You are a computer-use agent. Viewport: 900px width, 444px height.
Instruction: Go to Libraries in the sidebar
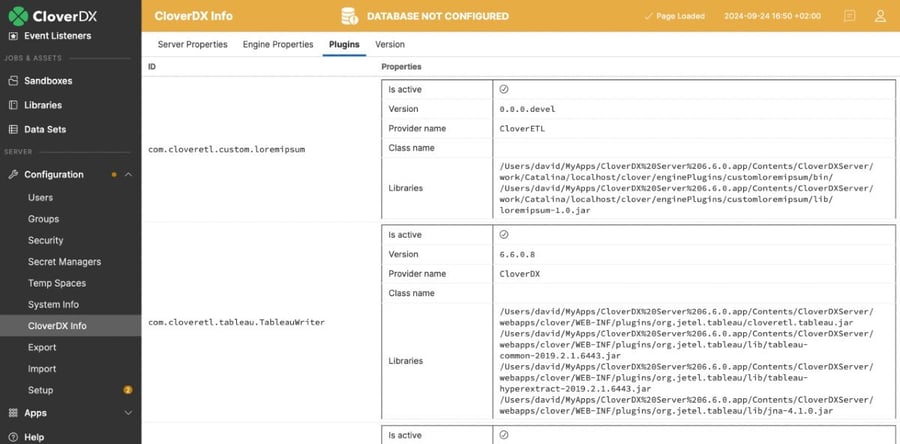pos(43,105)
